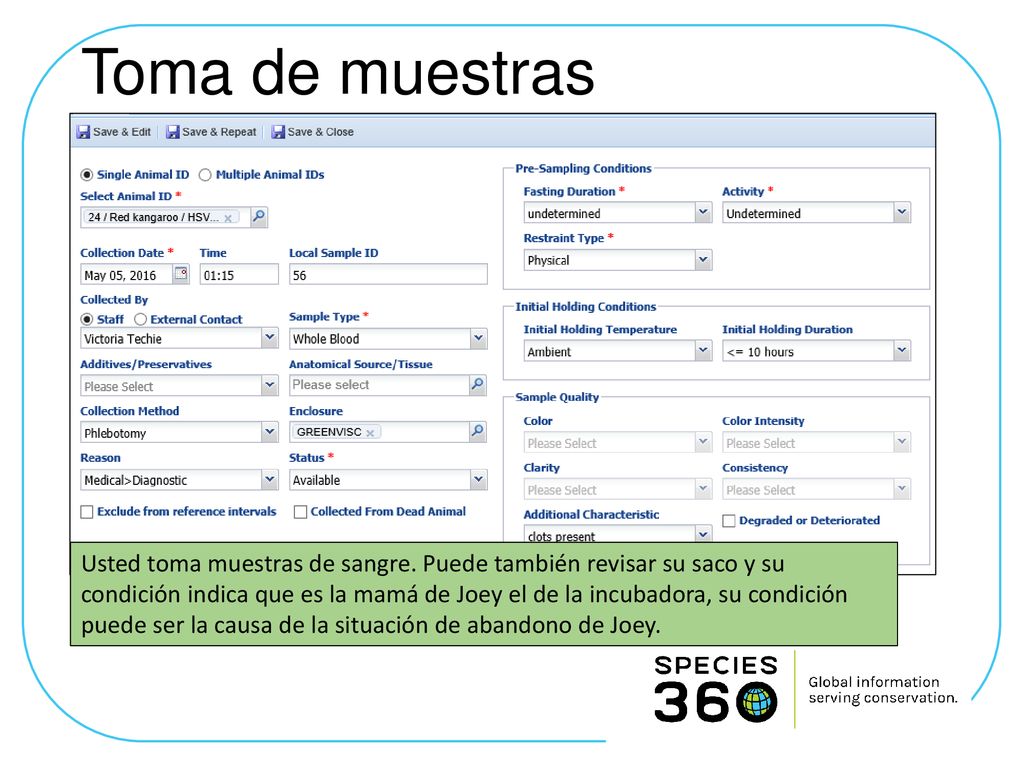Viewport: 1024px width, 768px height.
Task: Open Anatomical Source/Tissue search magnifier
Action: pyautogui.click(x=478, y=385)
